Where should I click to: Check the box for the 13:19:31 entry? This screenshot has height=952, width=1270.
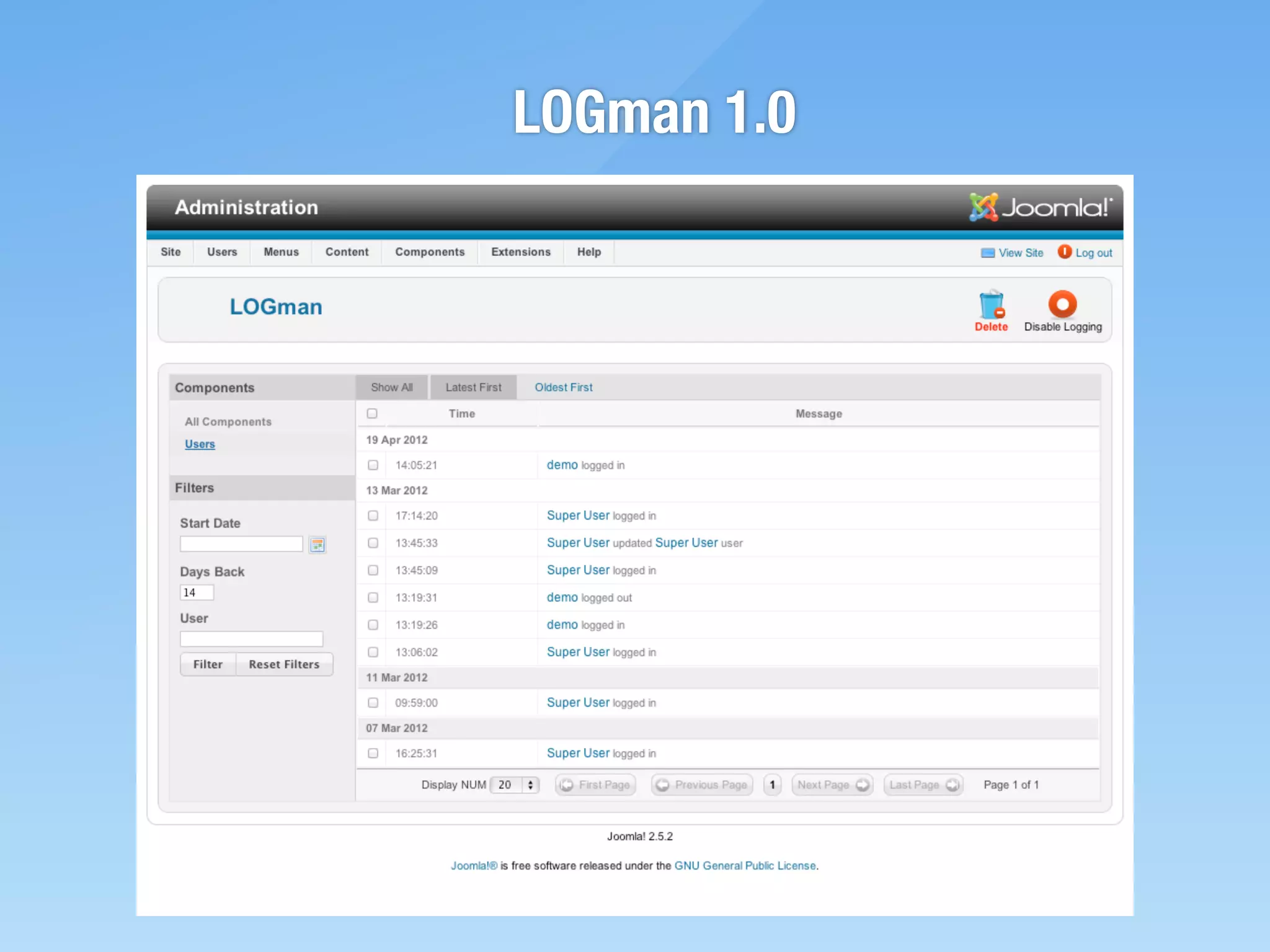(373, 597)
